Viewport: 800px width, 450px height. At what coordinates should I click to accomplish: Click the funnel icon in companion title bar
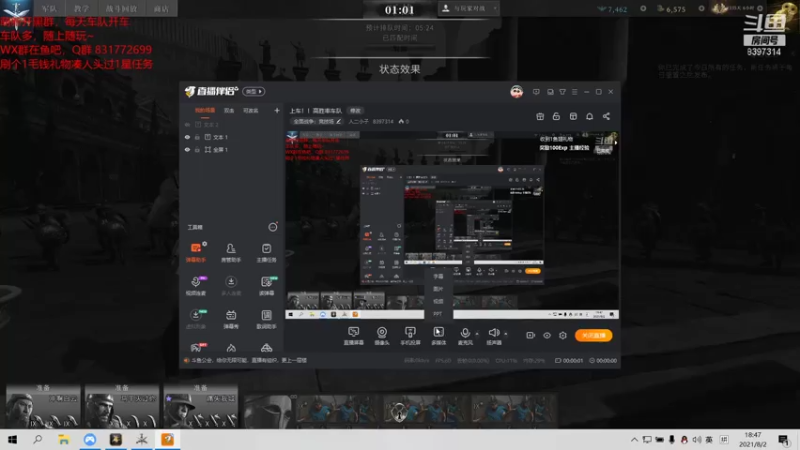coord(562,92)
